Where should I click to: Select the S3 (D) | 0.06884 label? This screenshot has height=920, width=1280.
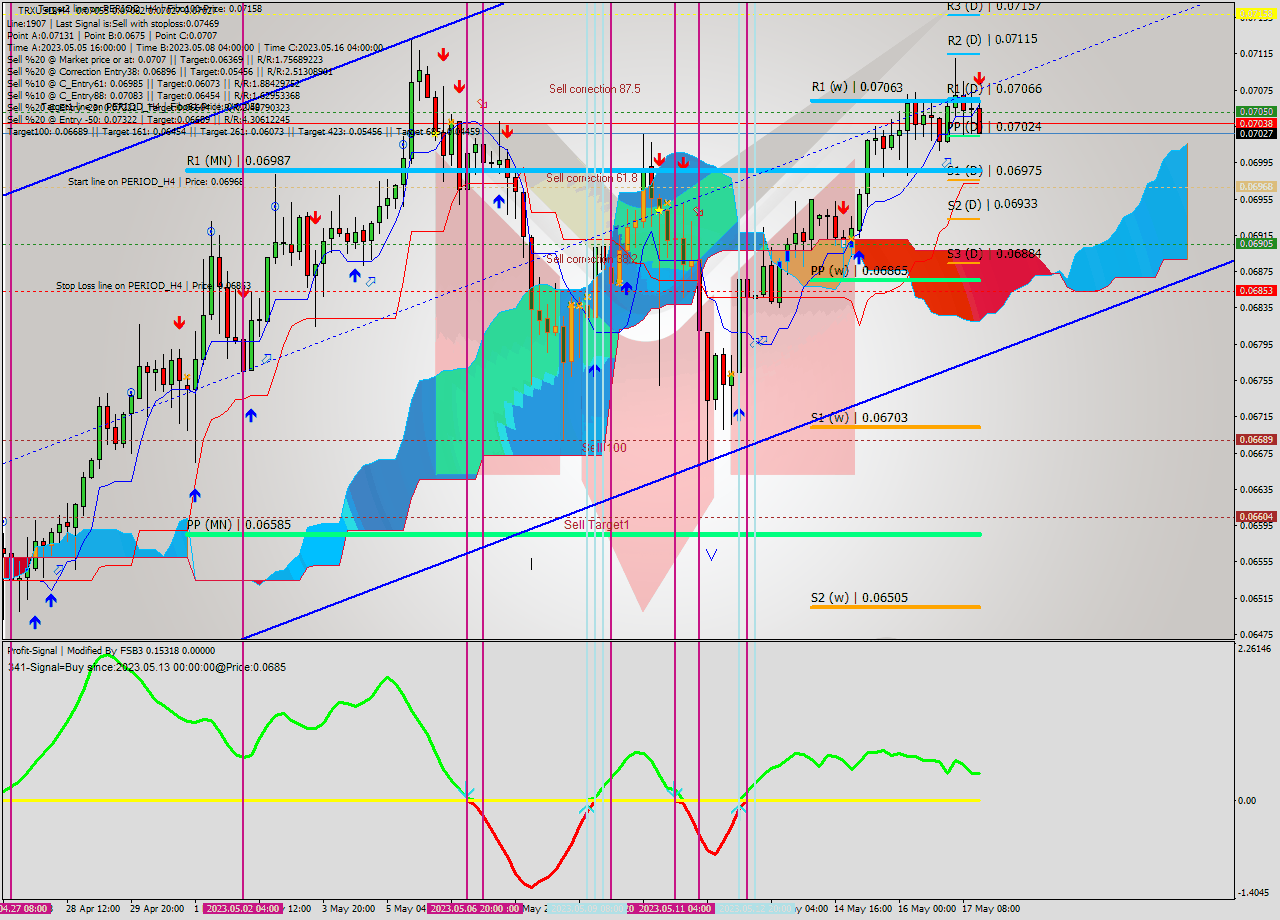(x=994, y=254)
